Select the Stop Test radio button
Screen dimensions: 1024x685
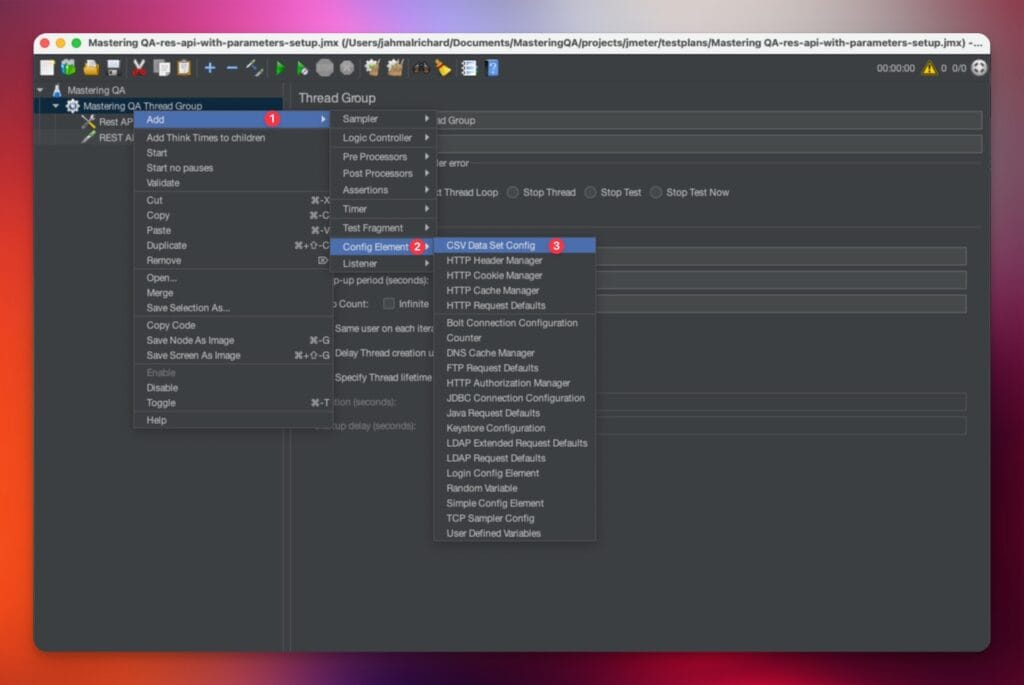tap(590, 192)
